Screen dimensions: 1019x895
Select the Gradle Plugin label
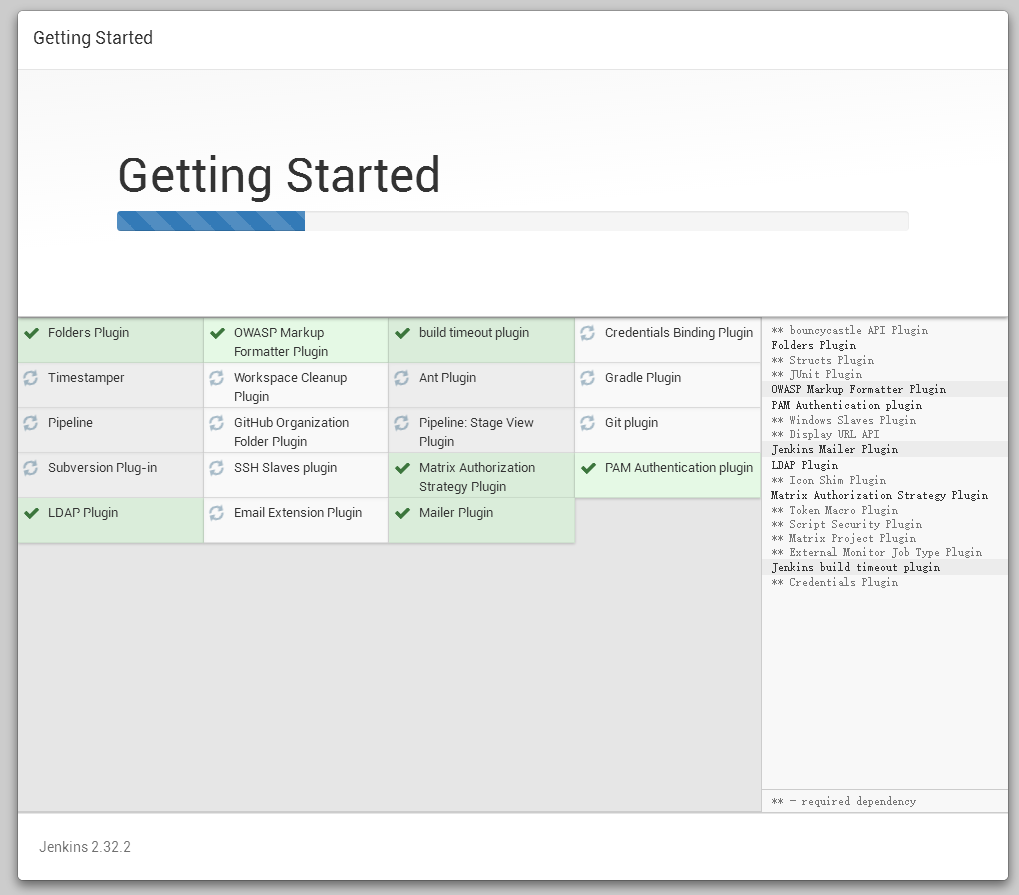[643, 378]
